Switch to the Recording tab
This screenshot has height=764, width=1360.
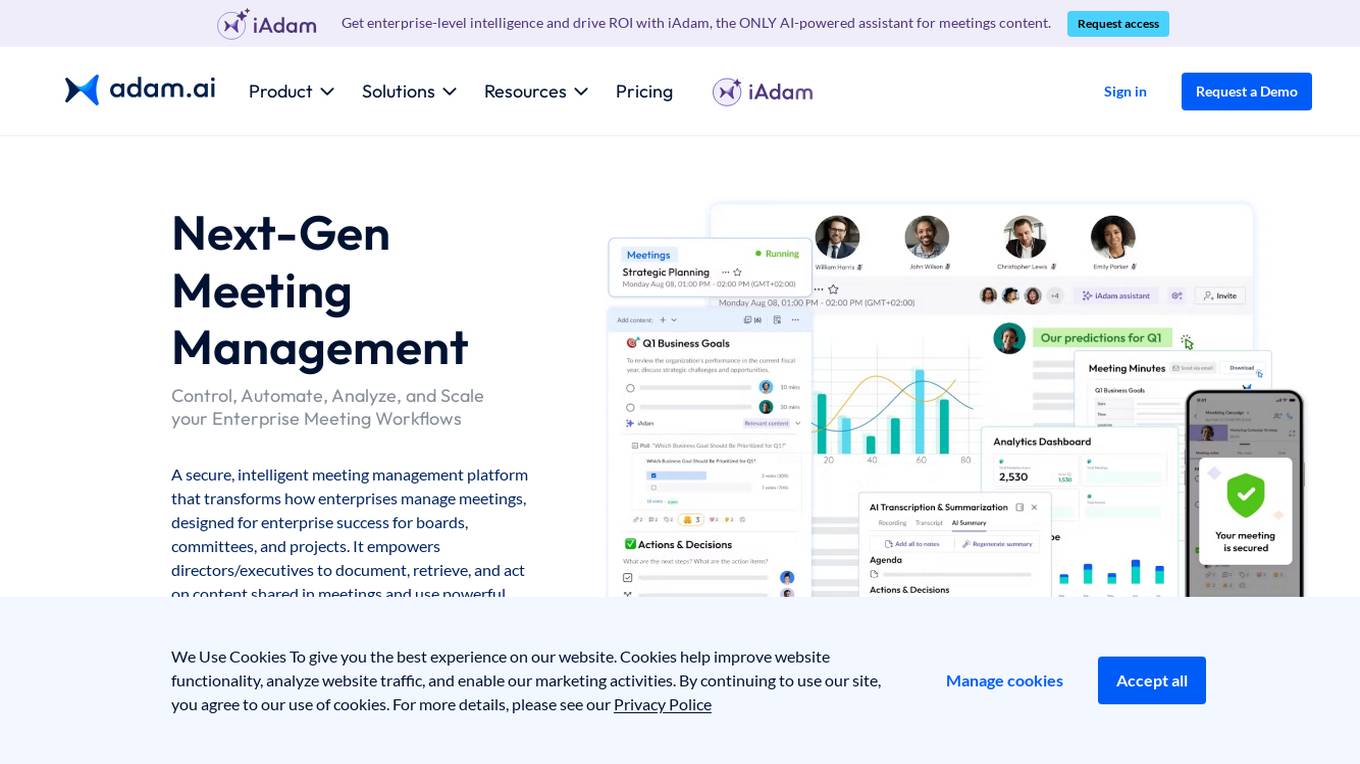pyautogui.click(x=892, y=523)
